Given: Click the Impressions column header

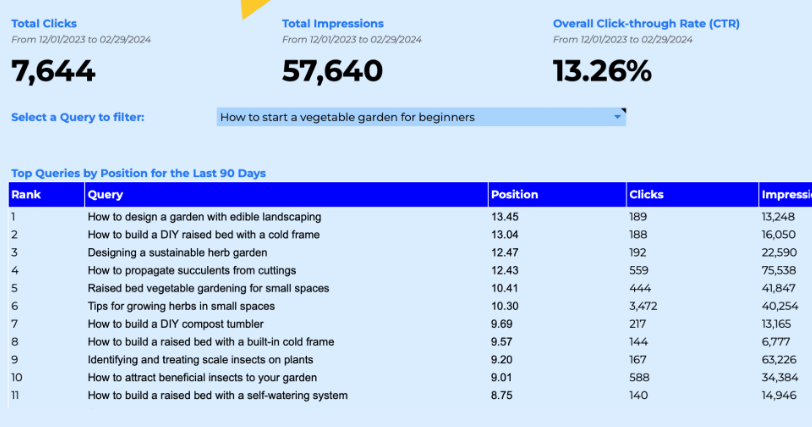Looking at the screenshot, I should point(786,195).
